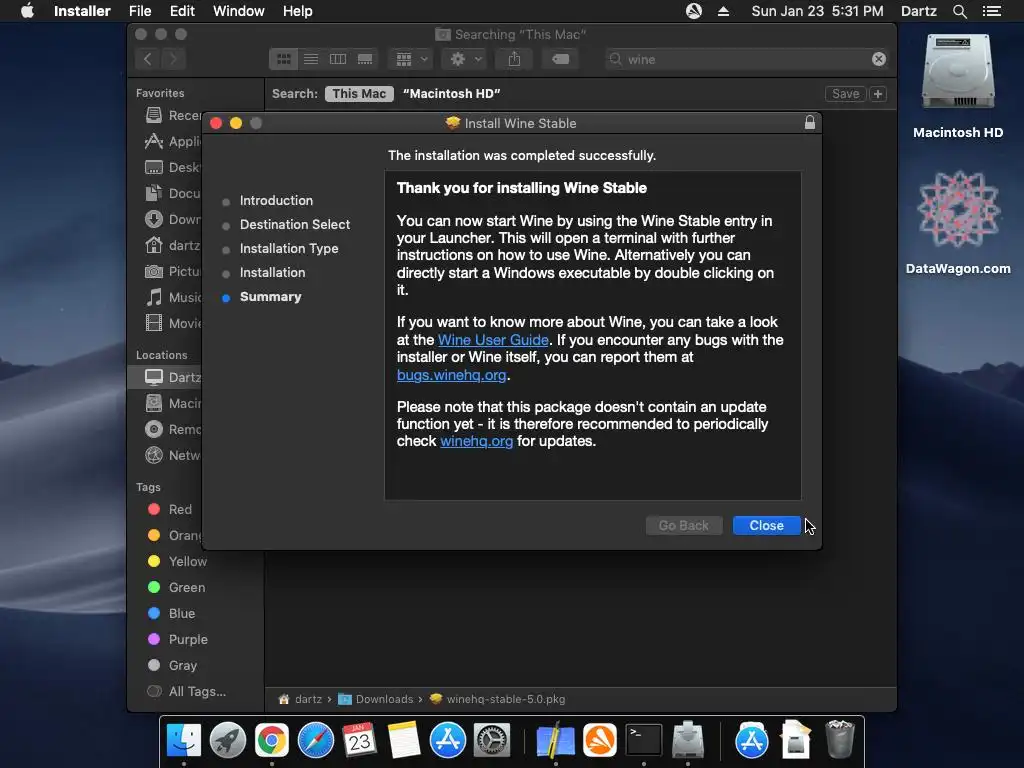Open Finder from the Dock

(184, 740)
